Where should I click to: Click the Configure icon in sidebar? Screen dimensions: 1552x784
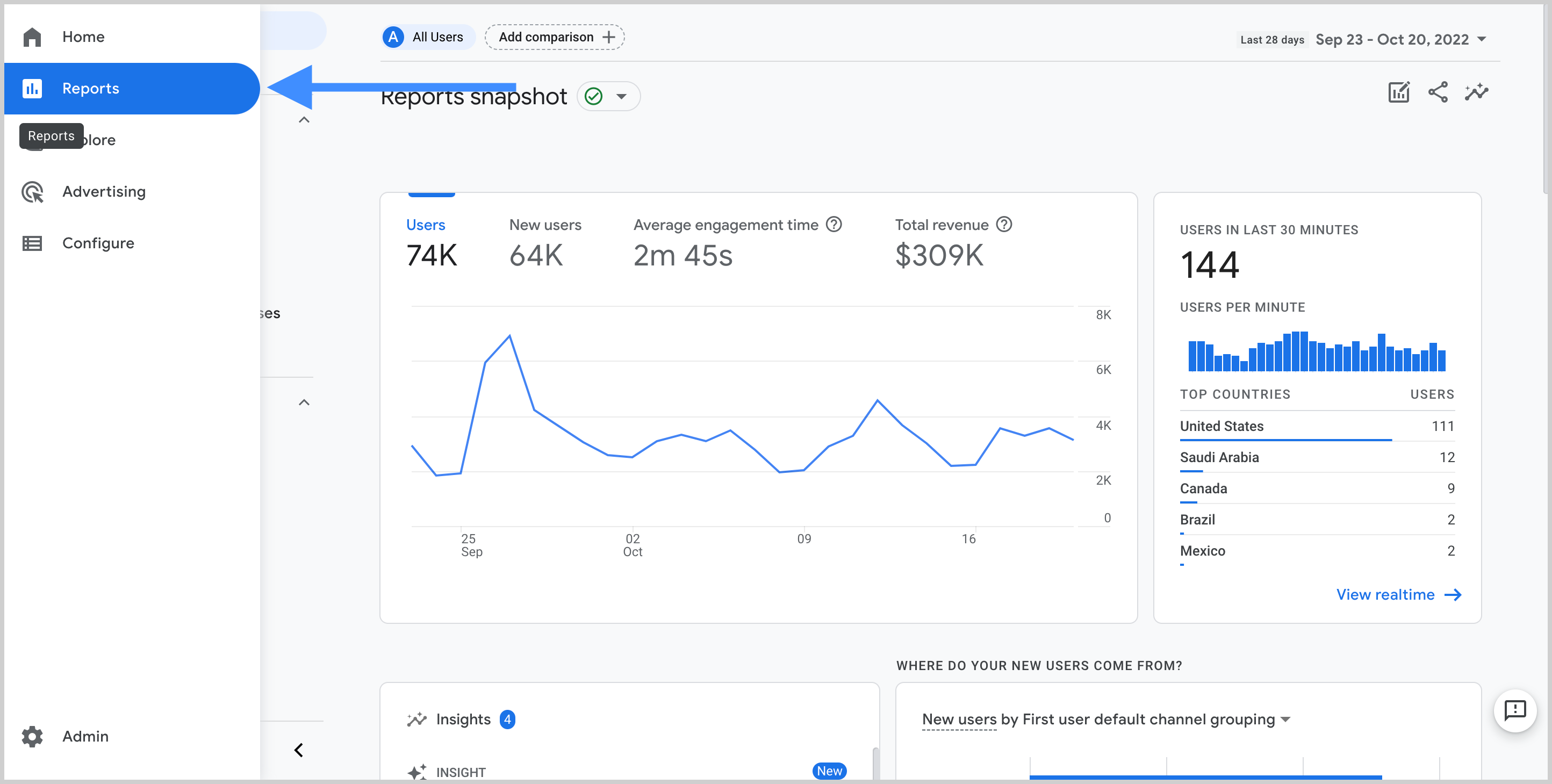[31, 242]
